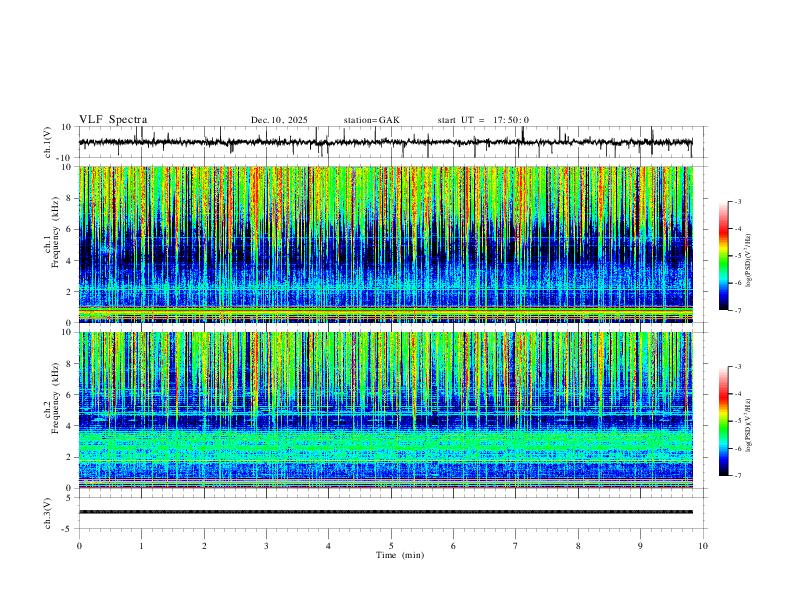
Task: Click the ch.2 spectrogram plot area
Action: [385, 410]
